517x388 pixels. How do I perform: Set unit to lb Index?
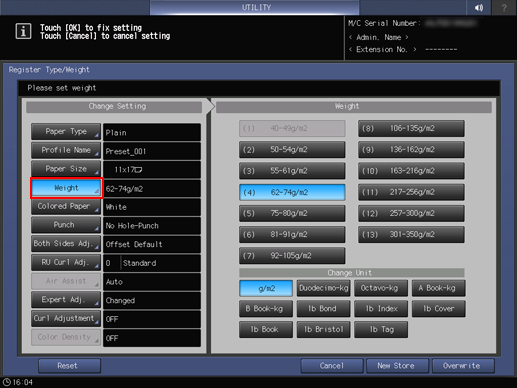tap(381, 309)
